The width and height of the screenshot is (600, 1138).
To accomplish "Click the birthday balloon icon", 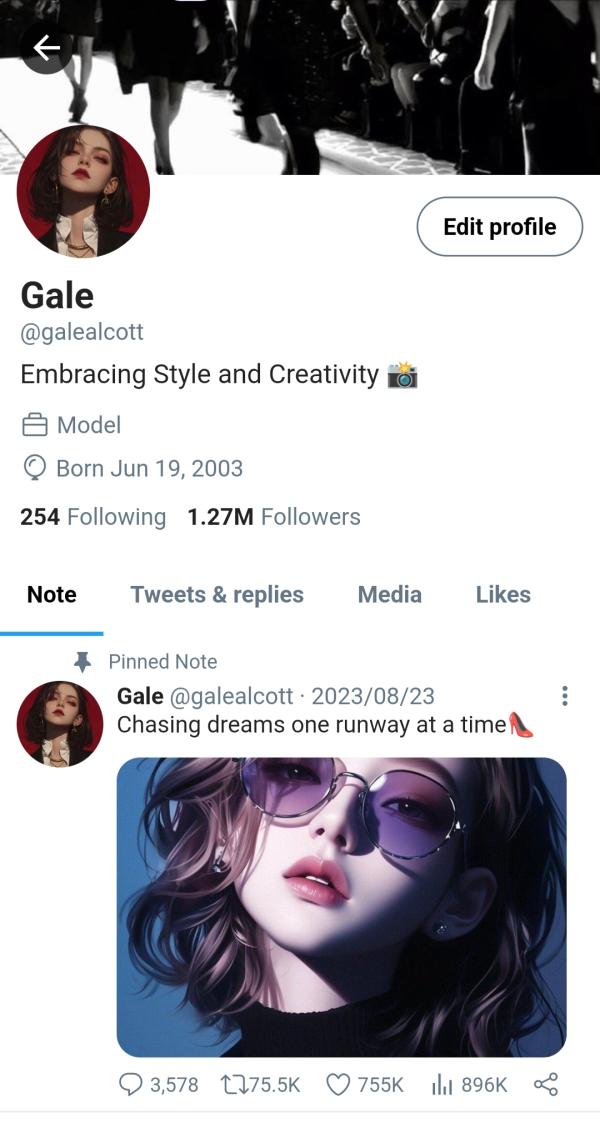I will click(x=35, y=468).
